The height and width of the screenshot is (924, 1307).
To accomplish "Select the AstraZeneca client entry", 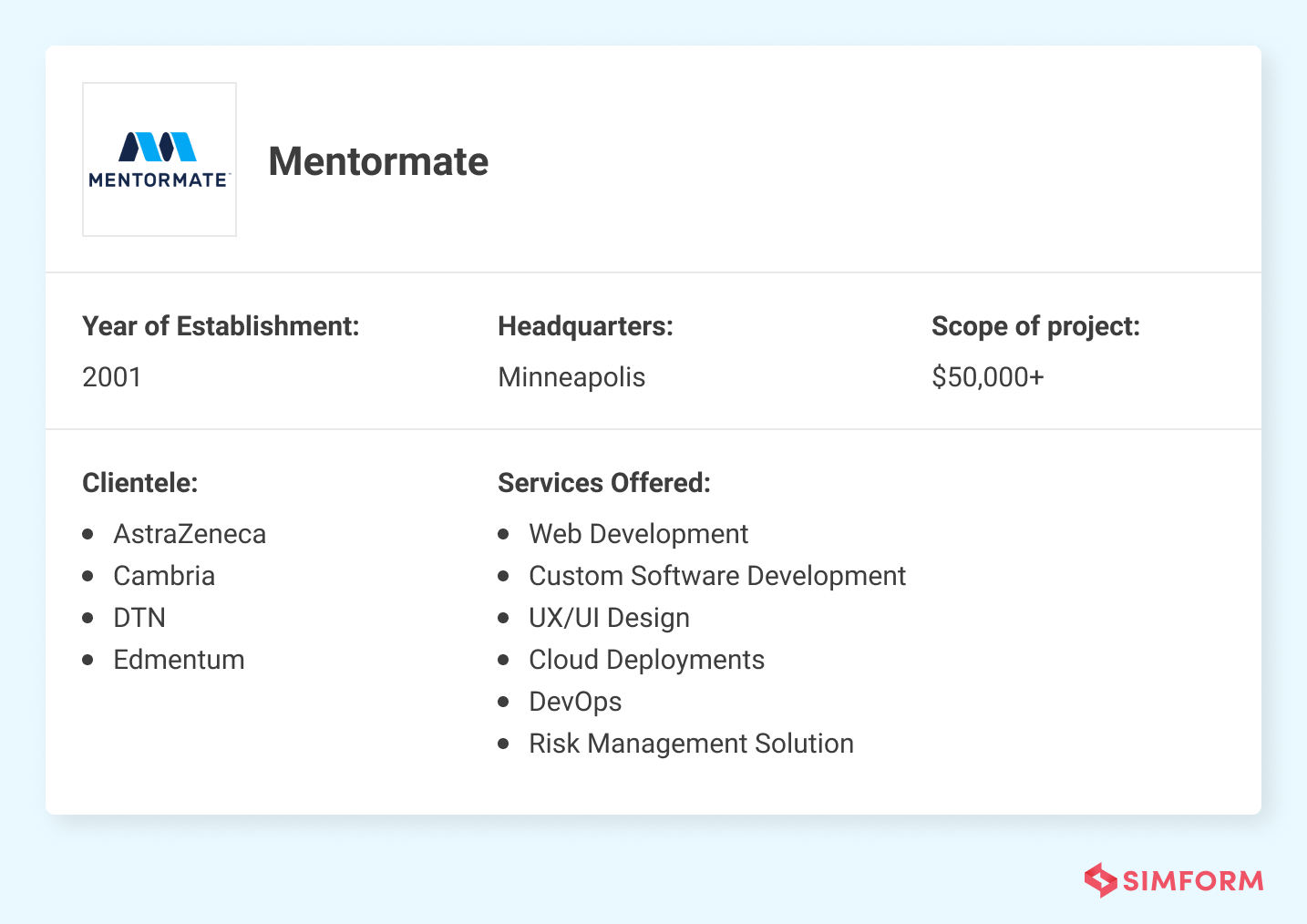I will point(190,534).
